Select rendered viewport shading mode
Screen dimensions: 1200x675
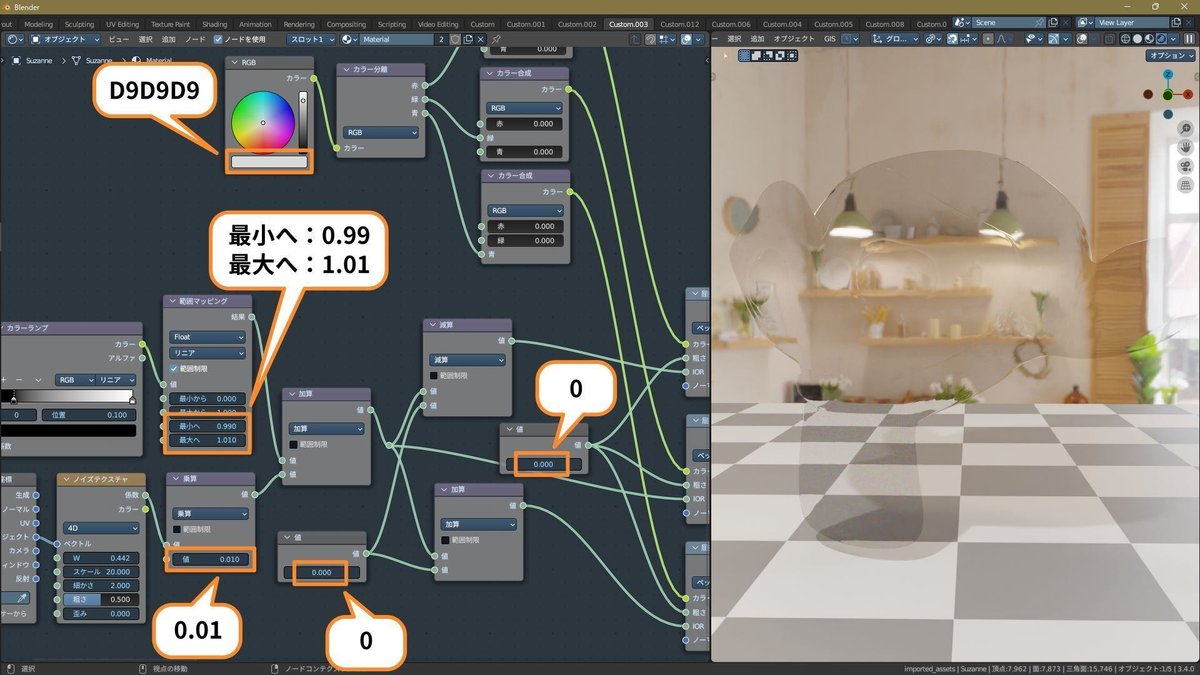[1161, 39]
